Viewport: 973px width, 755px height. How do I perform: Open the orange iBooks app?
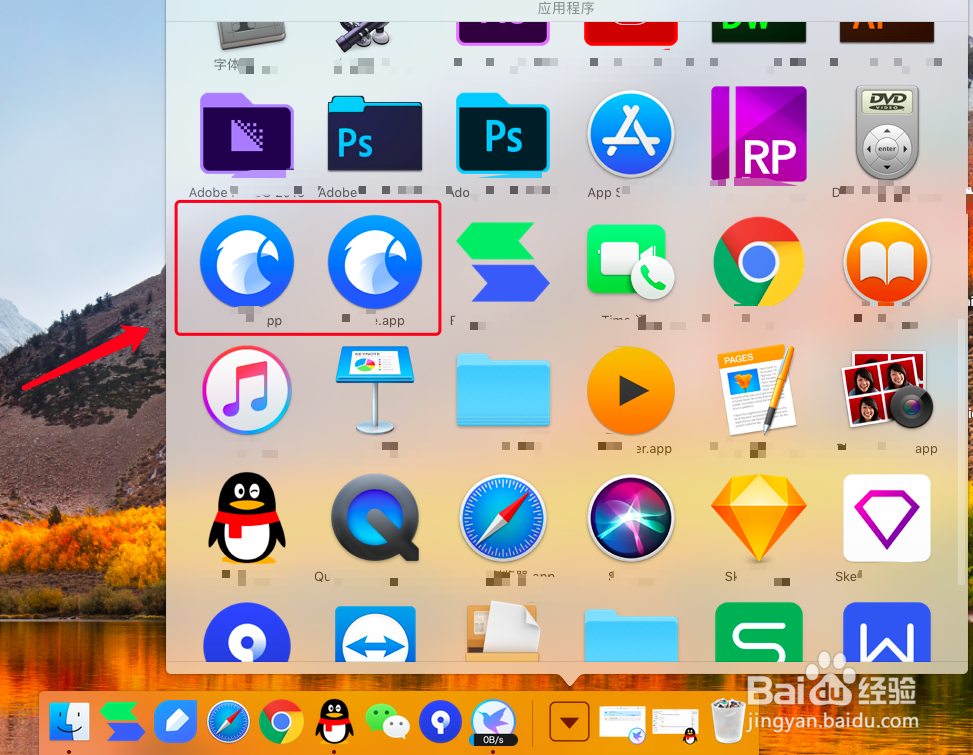pyautogui.click(x=887, y=261)
